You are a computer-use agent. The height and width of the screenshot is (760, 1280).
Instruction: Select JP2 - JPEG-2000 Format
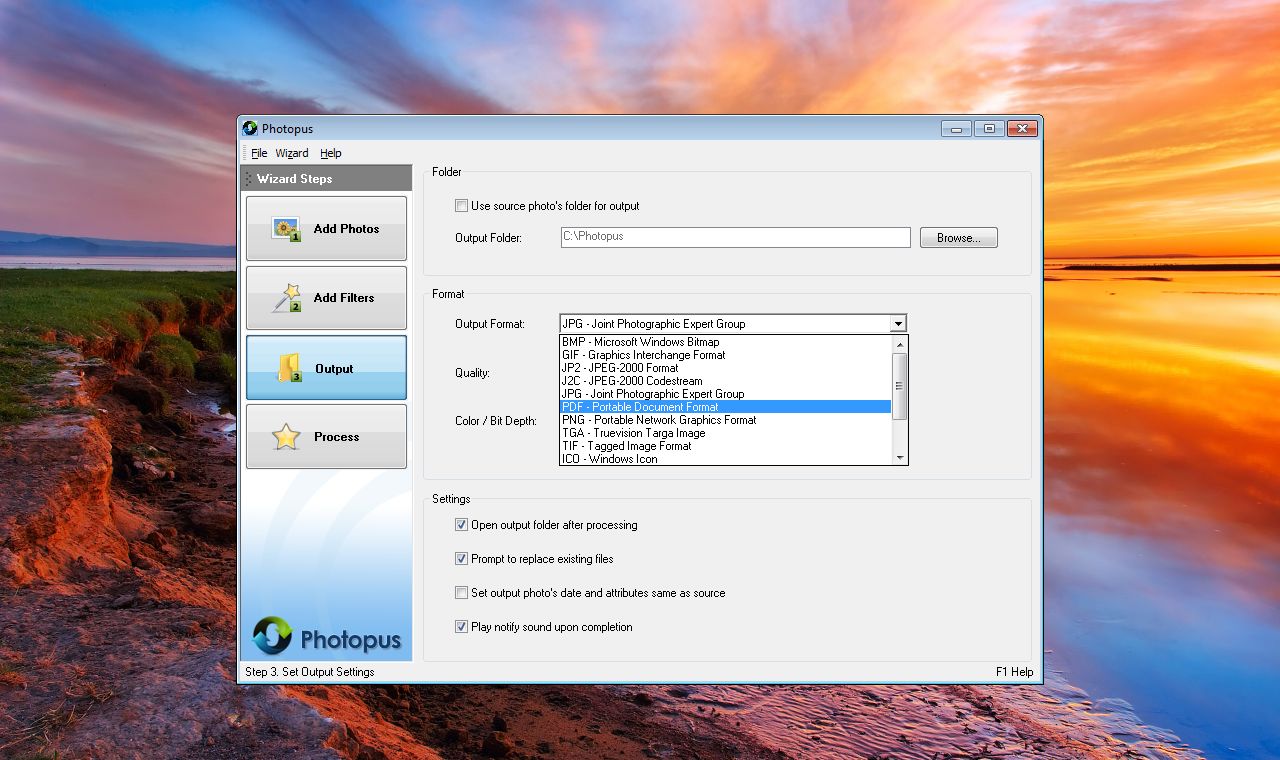[x=725, y=368]
